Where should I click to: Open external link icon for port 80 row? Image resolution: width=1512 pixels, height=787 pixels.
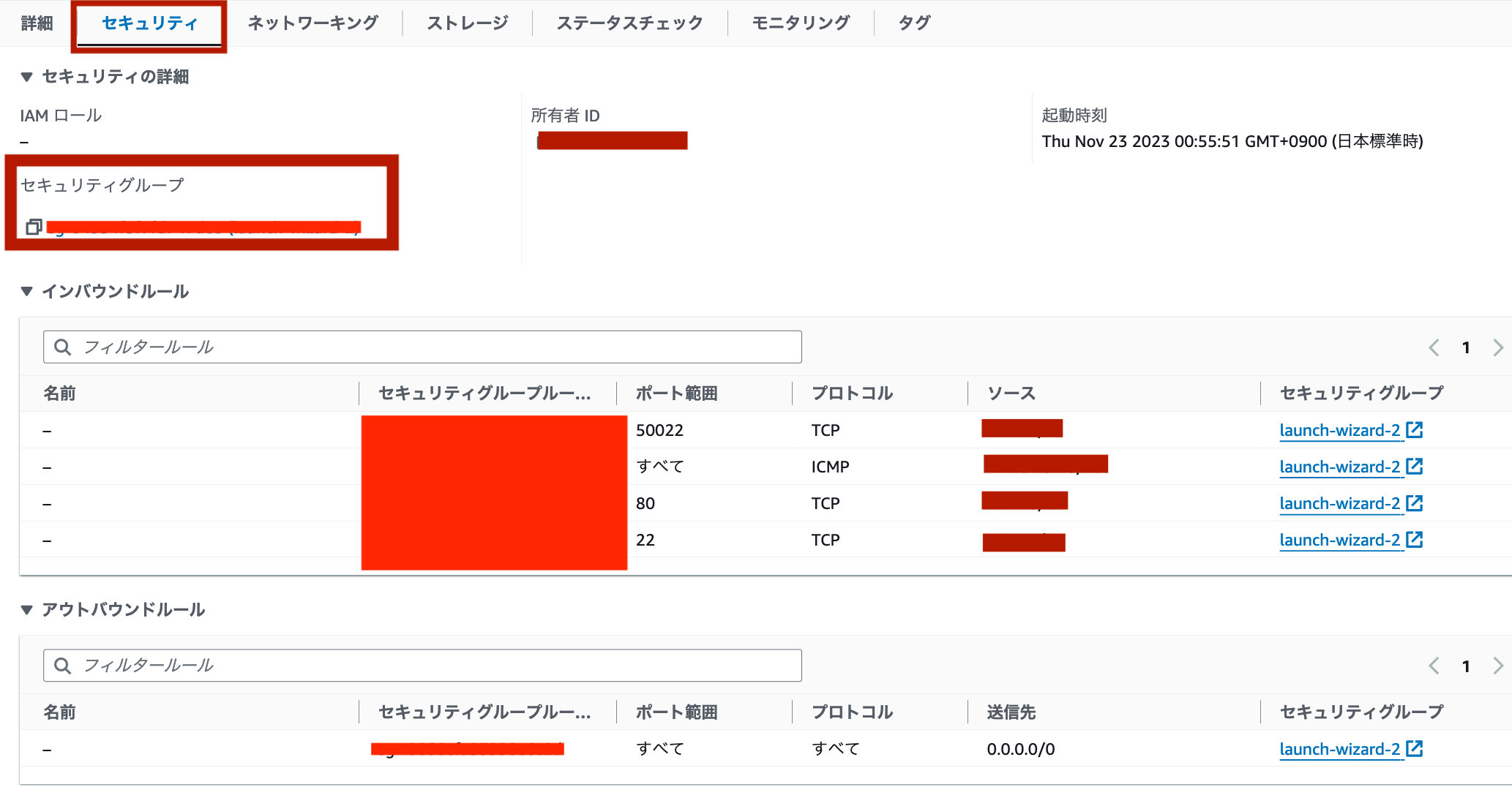pos(1415,502)
